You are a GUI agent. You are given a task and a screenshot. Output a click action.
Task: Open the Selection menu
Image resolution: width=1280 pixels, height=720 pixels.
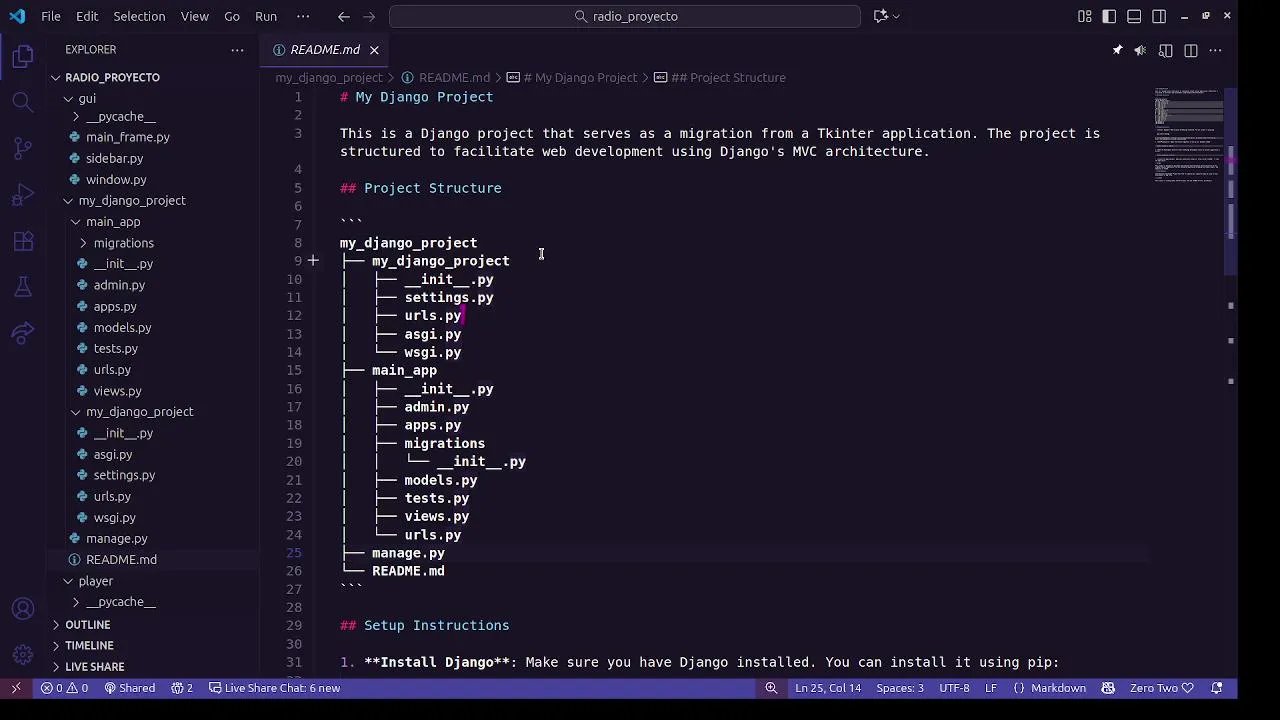pyautogui.click(x=139, y=16)
